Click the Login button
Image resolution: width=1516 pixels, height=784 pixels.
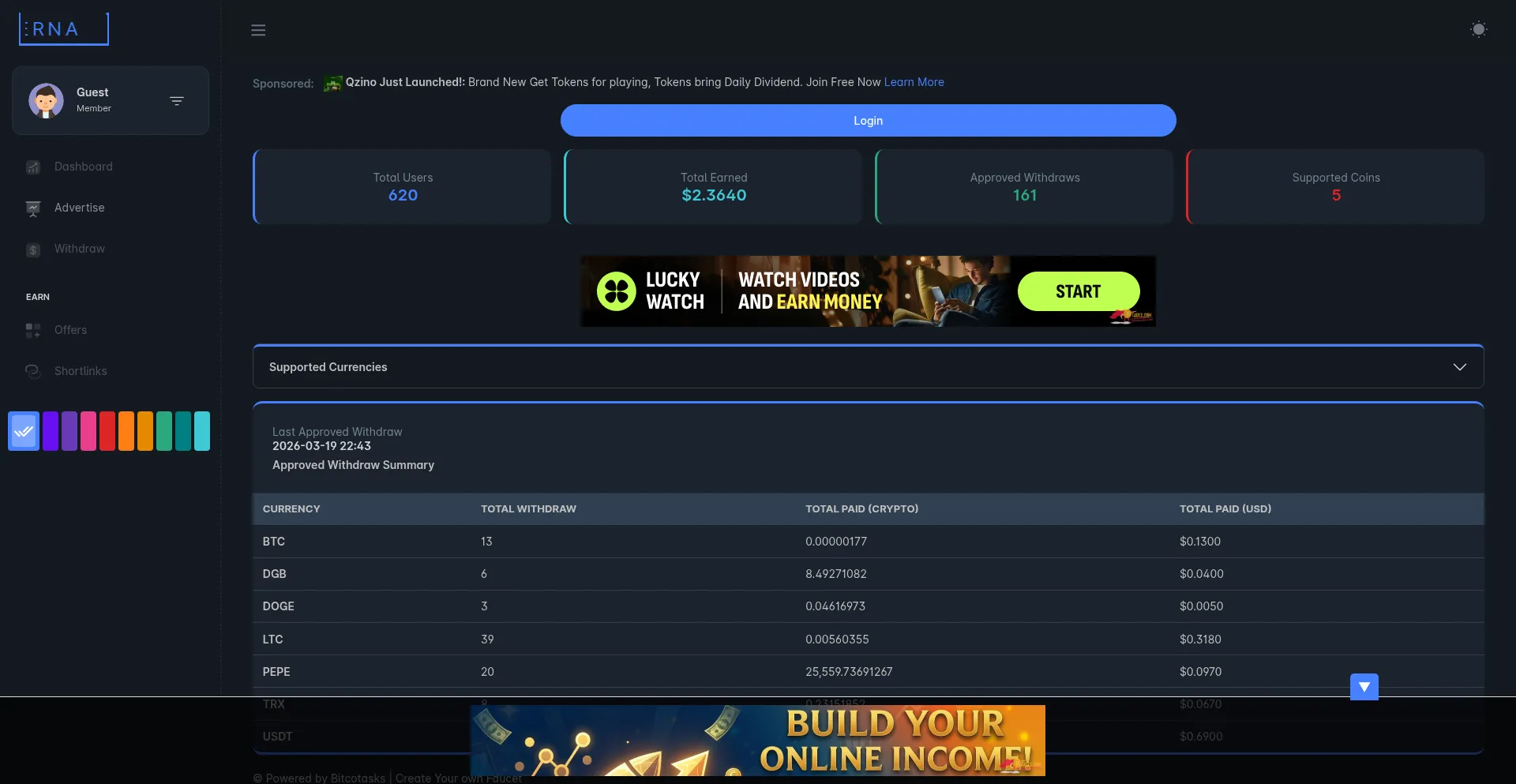point(868,121)
